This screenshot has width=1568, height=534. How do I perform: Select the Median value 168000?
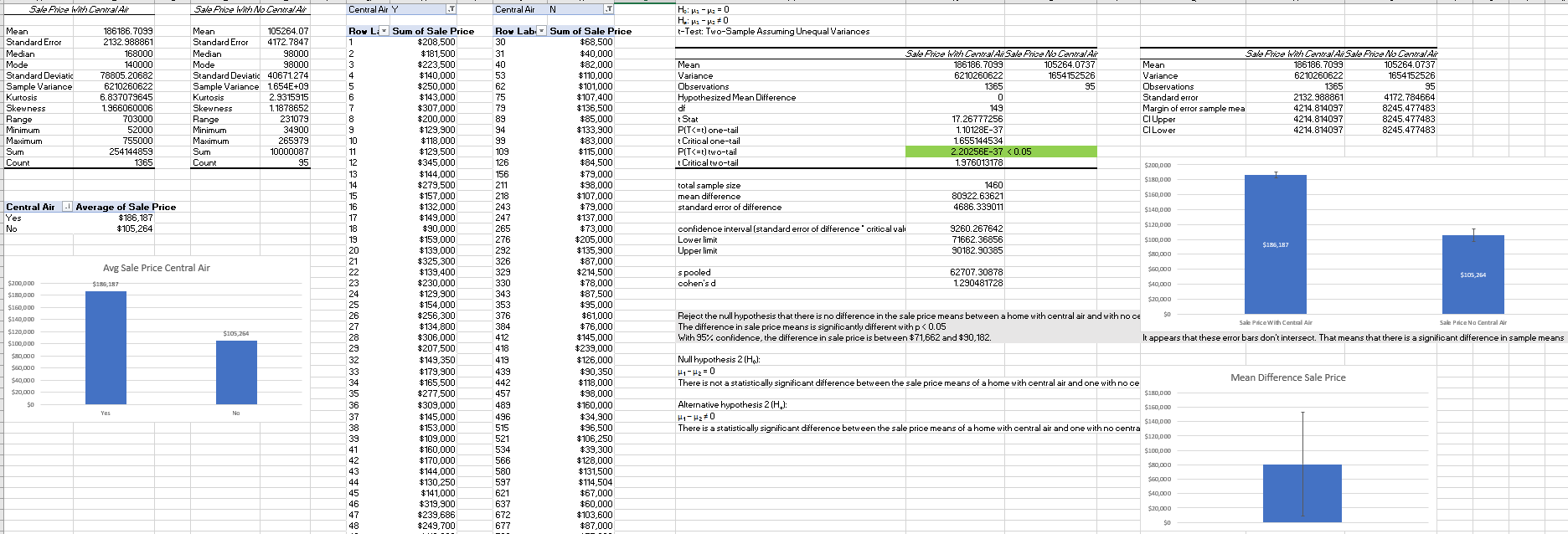pos(139,54)
